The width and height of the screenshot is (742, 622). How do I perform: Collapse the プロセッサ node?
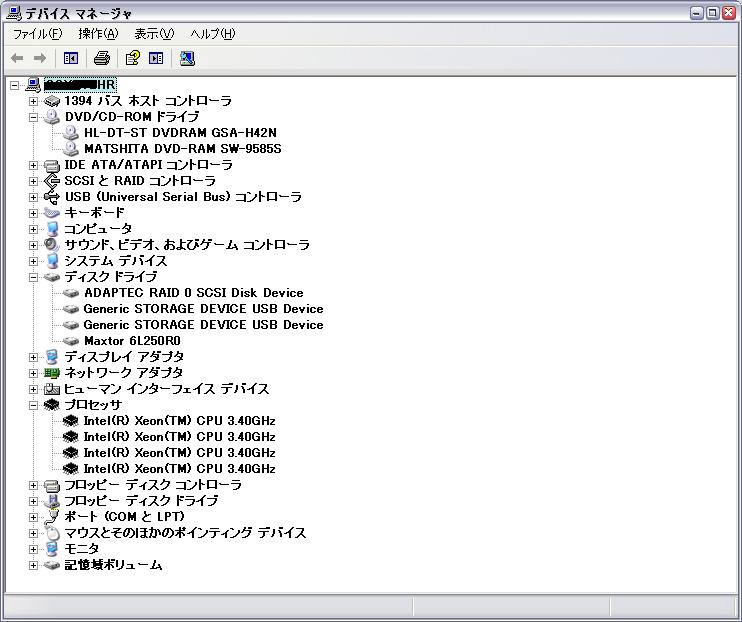33,405
